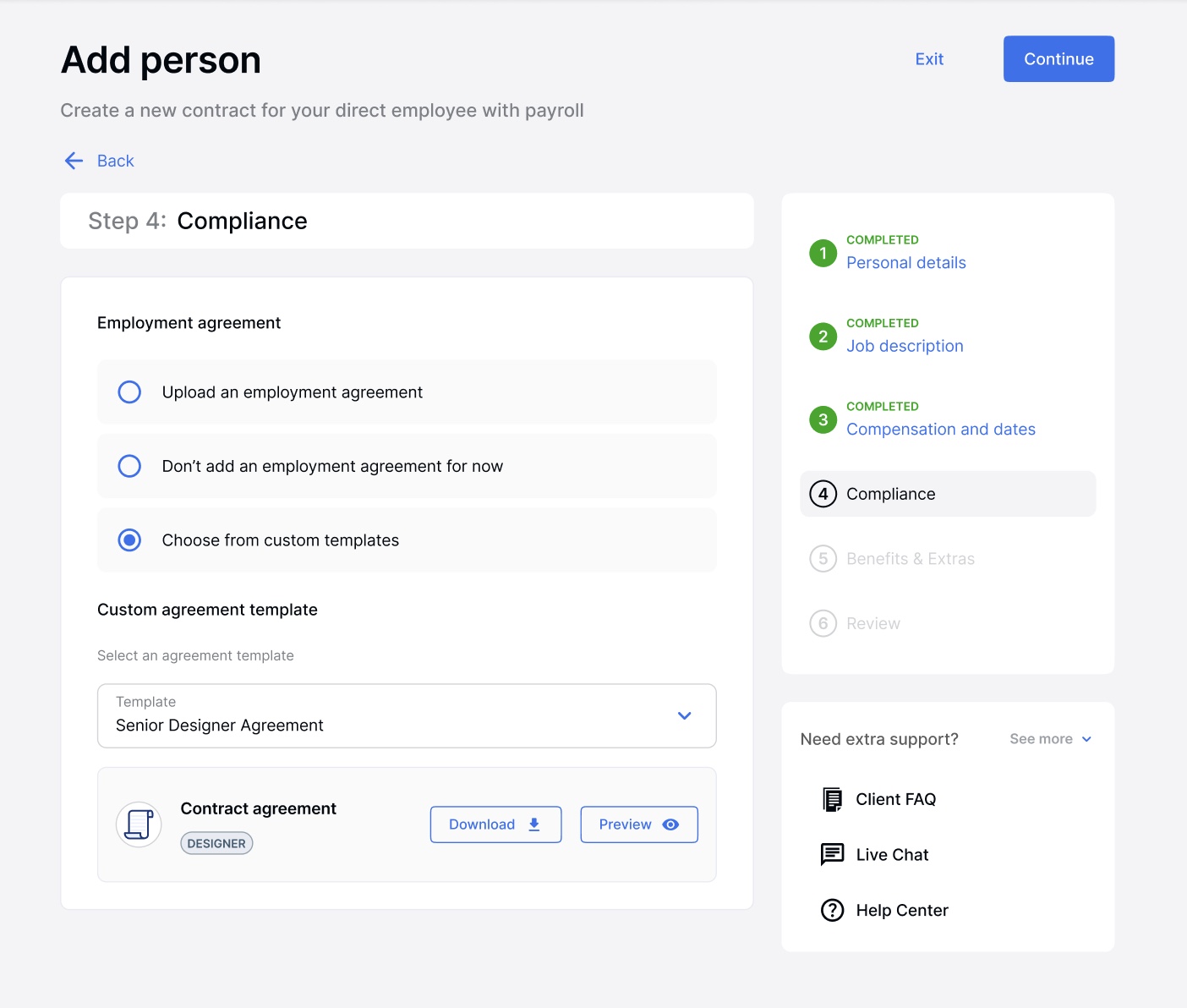Screen dimensions: 1187x1008
Task: Select Don't add an employment agreement radio
Action: coord(129,466)
